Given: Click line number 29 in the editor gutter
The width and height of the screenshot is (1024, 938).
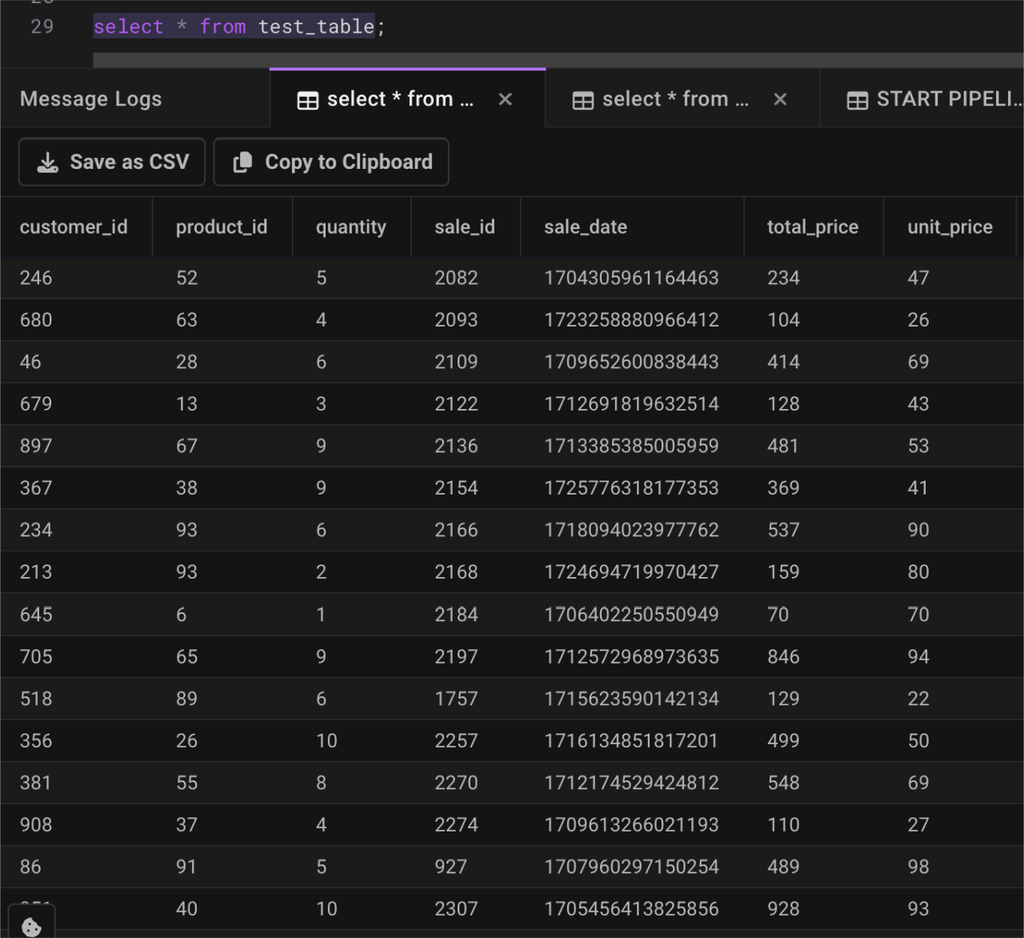Looking at the screenshot, I should [42, 26].
